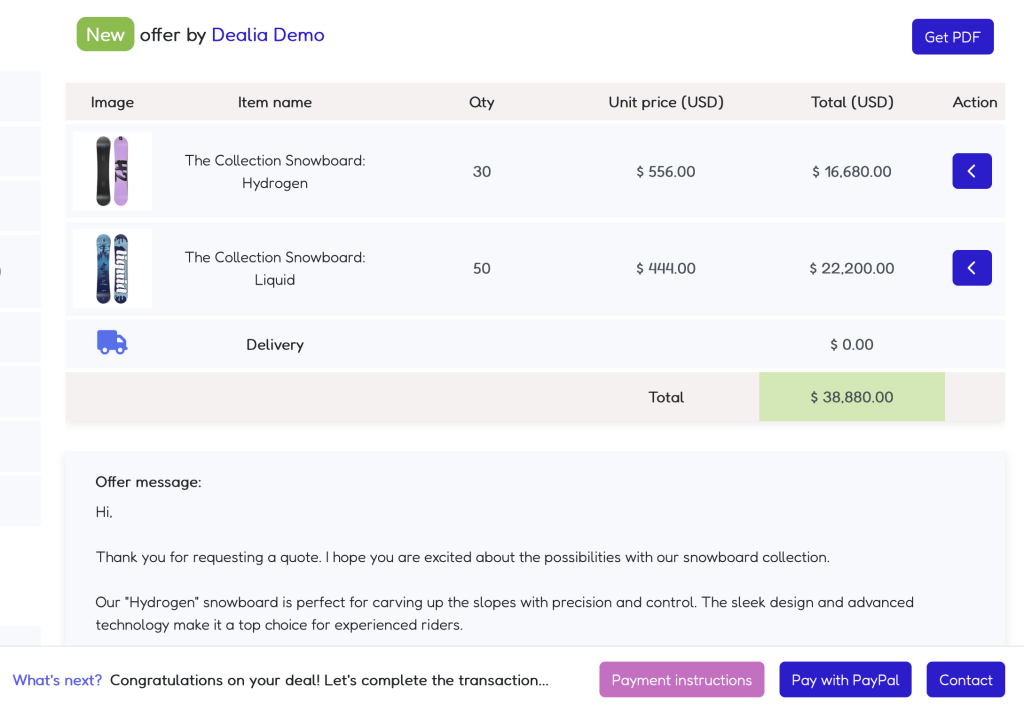Click unit price $ 556.00
Screen dimensions: 1024x718
click(x=665, y=172)
